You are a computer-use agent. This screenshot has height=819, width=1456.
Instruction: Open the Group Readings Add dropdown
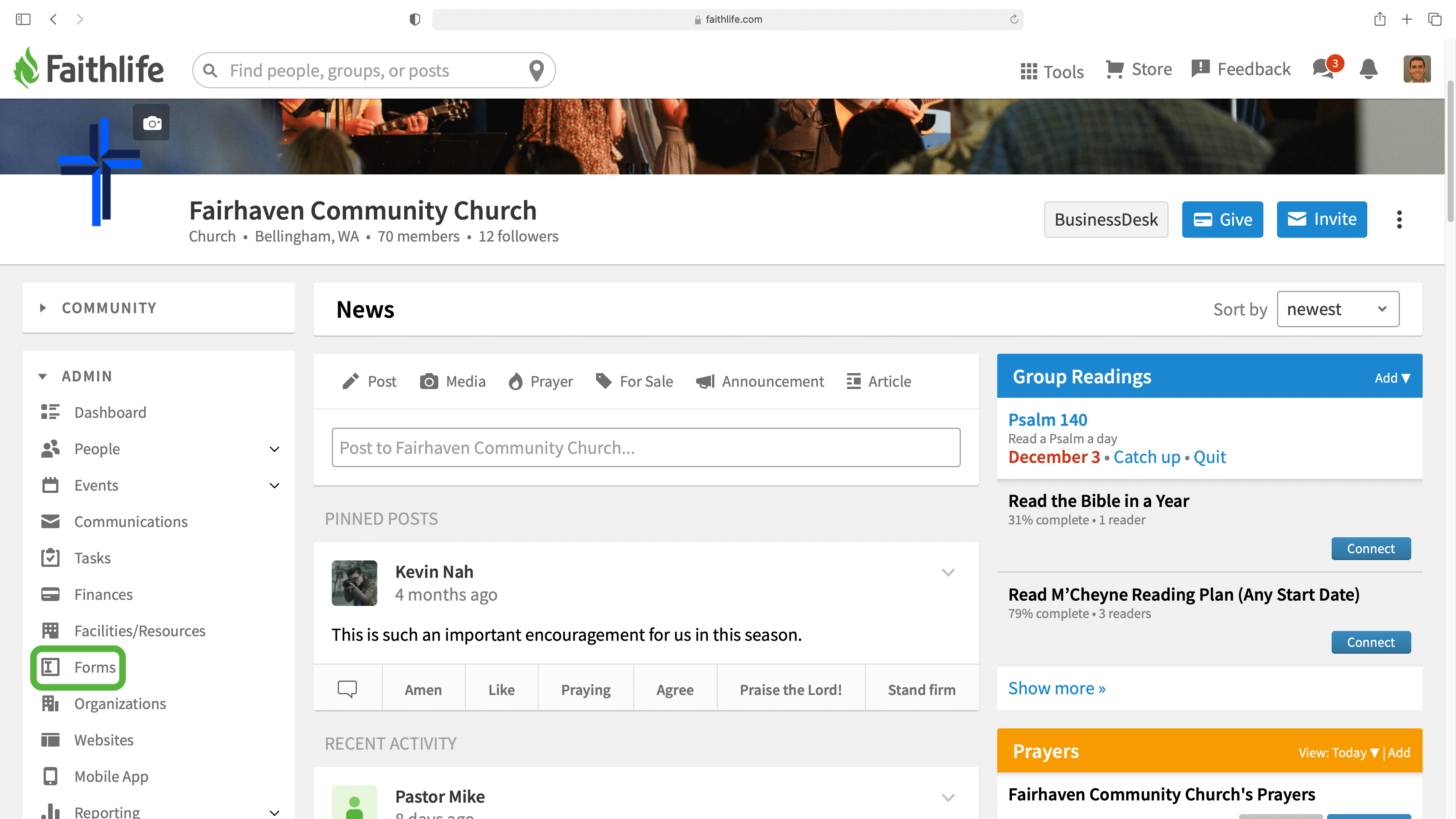coord(1392,378)
